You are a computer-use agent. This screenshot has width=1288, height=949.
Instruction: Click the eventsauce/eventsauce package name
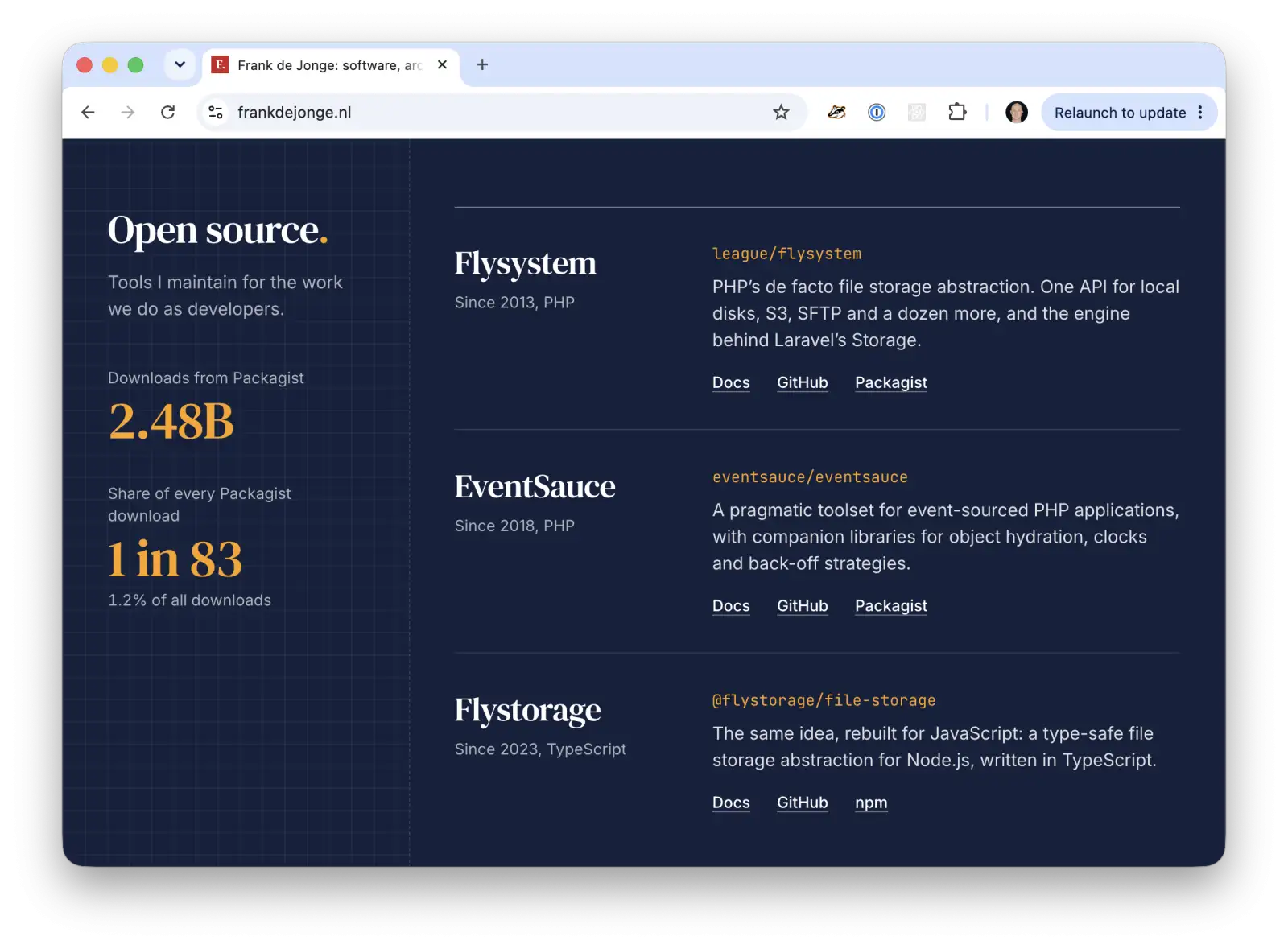pos(810,477)
